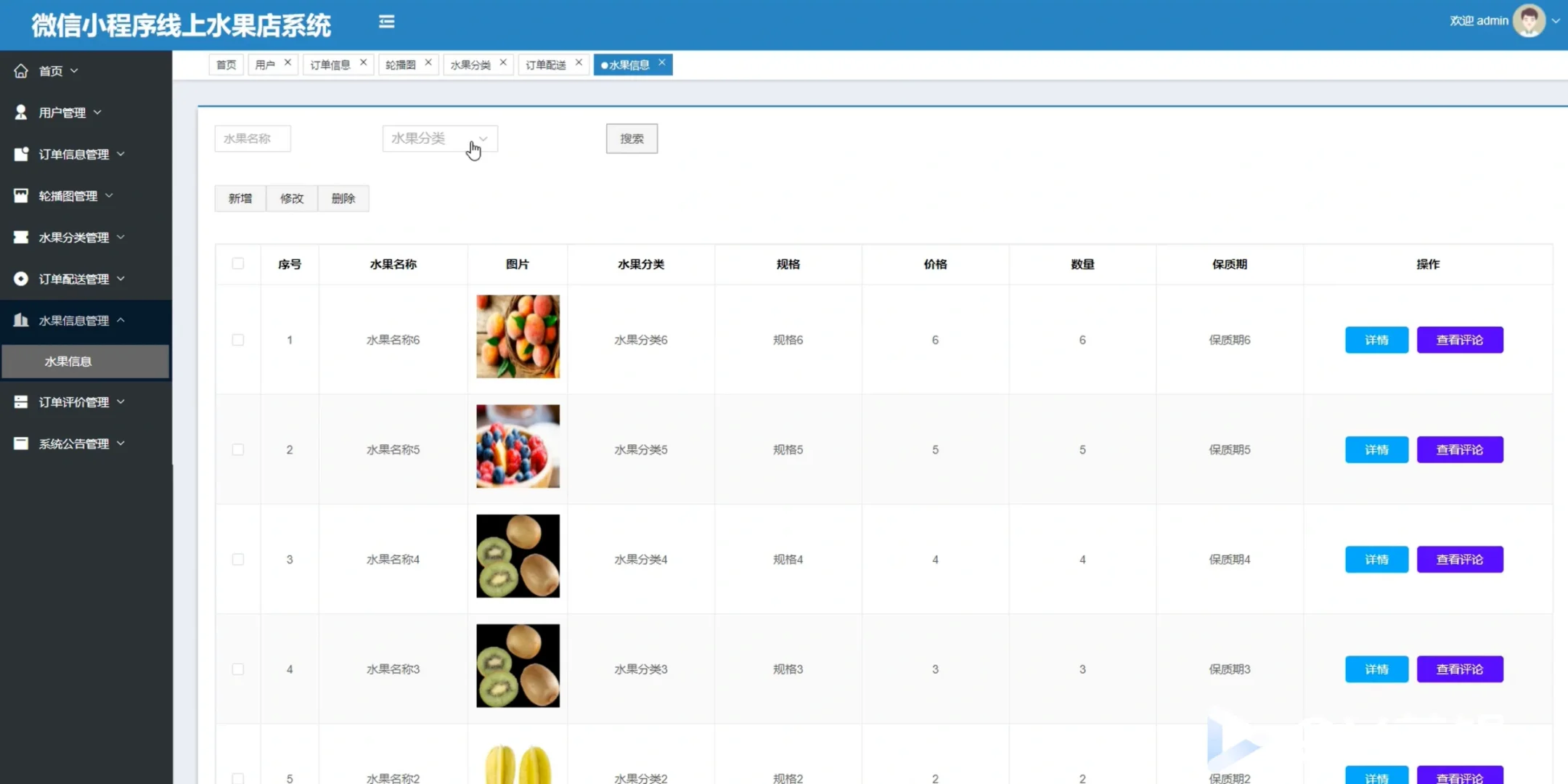Open the 水果分类 category dropdown

pyautogui.click(x=439, y=138)
